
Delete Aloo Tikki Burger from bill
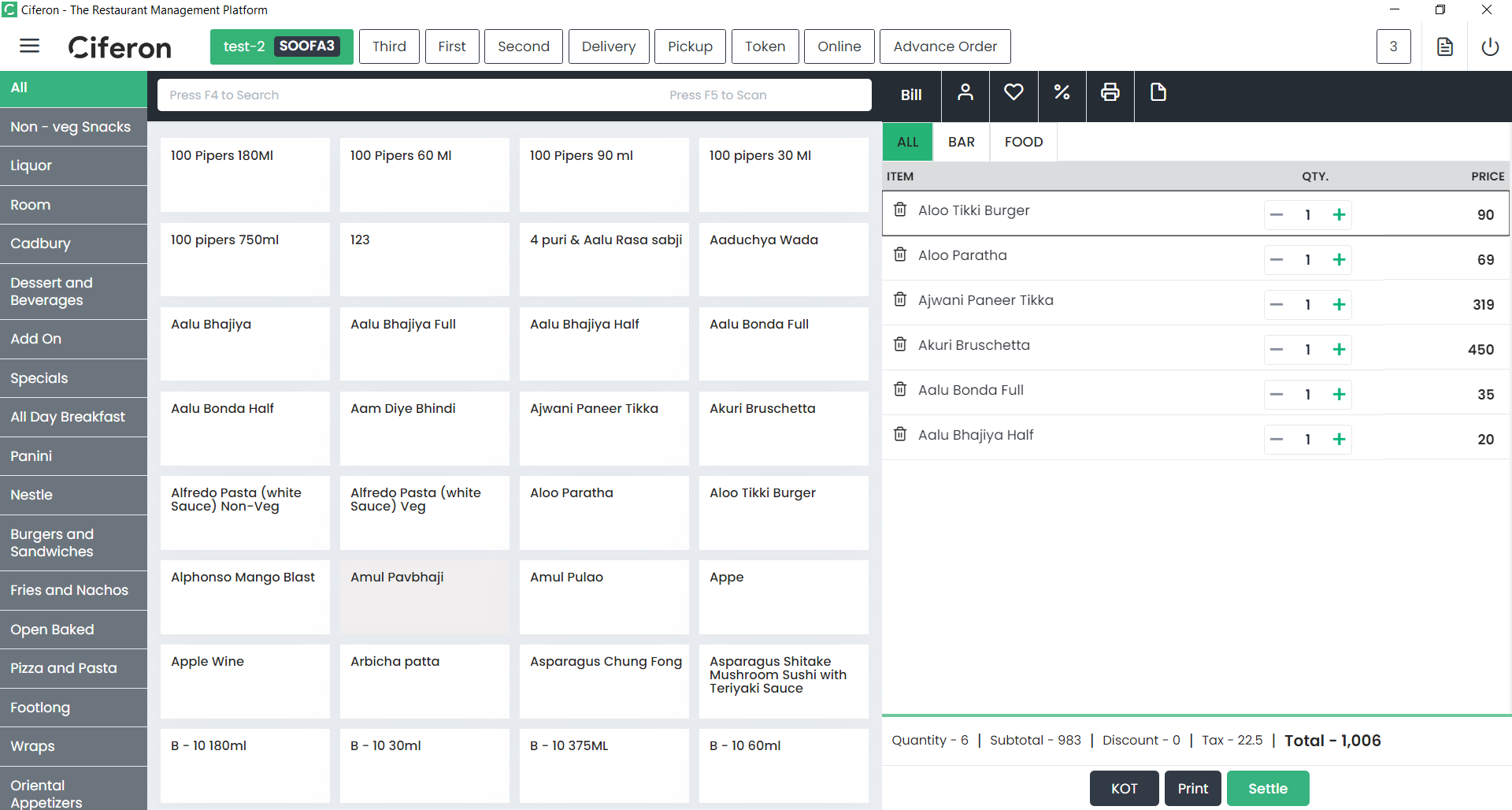click(900, 210)
